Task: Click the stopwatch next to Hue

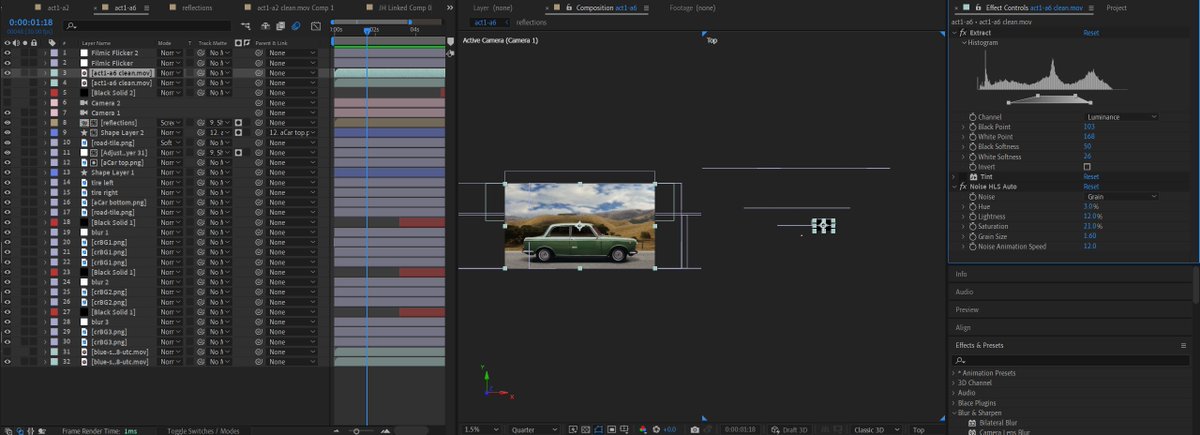Action: 971,206
